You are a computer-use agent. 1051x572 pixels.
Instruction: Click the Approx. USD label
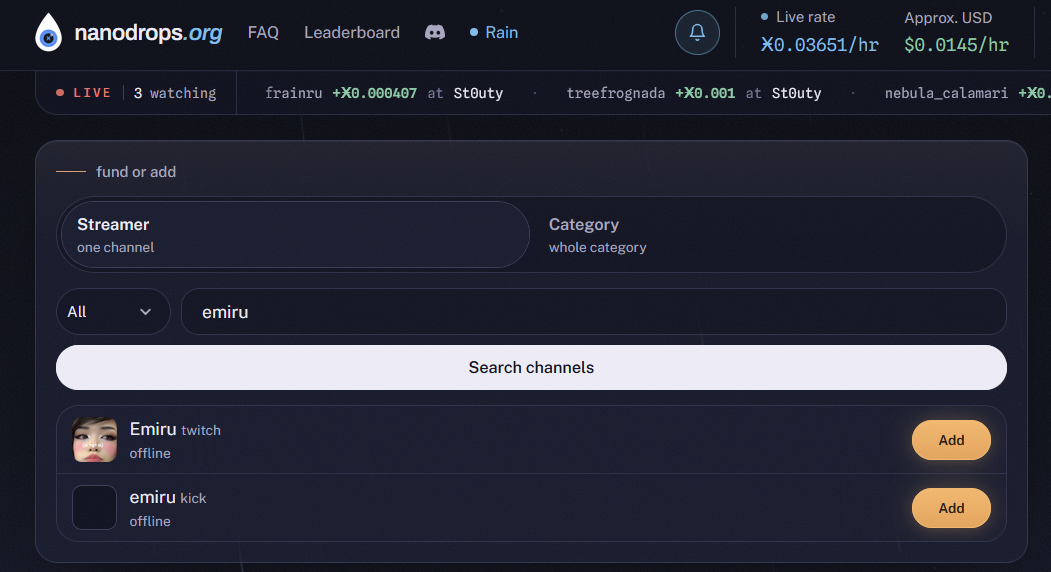coord(948,18)
